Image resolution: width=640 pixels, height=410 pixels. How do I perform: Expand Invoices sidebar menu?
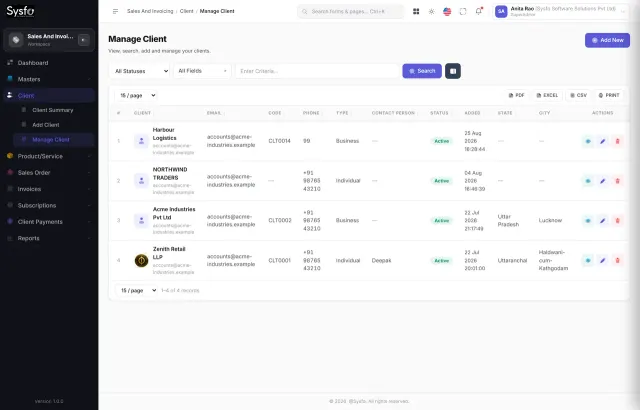pyautogui.click(x=49, y=189)
